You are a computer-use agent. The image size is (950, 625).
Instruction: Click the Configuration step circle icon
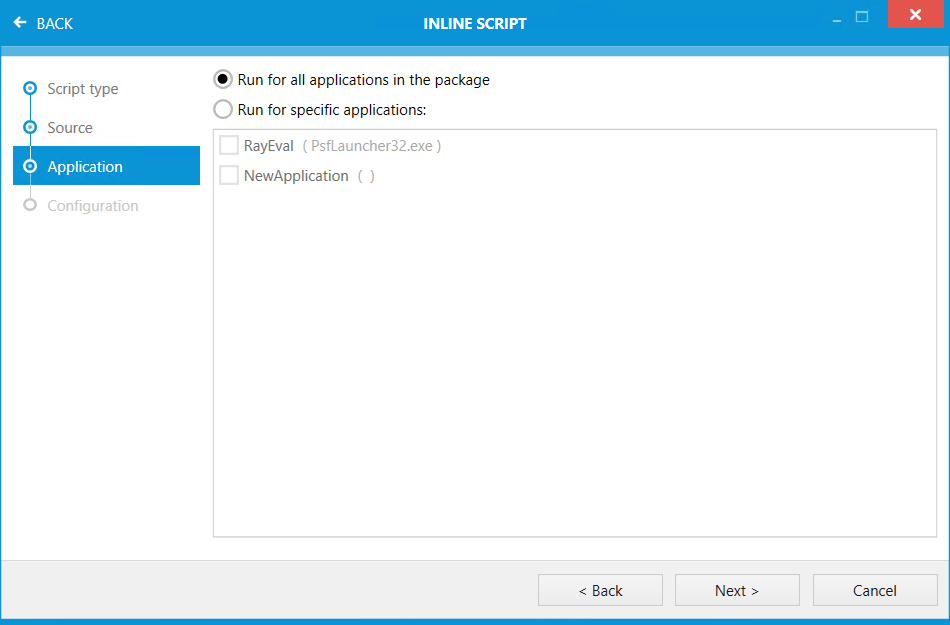point(31,205)
